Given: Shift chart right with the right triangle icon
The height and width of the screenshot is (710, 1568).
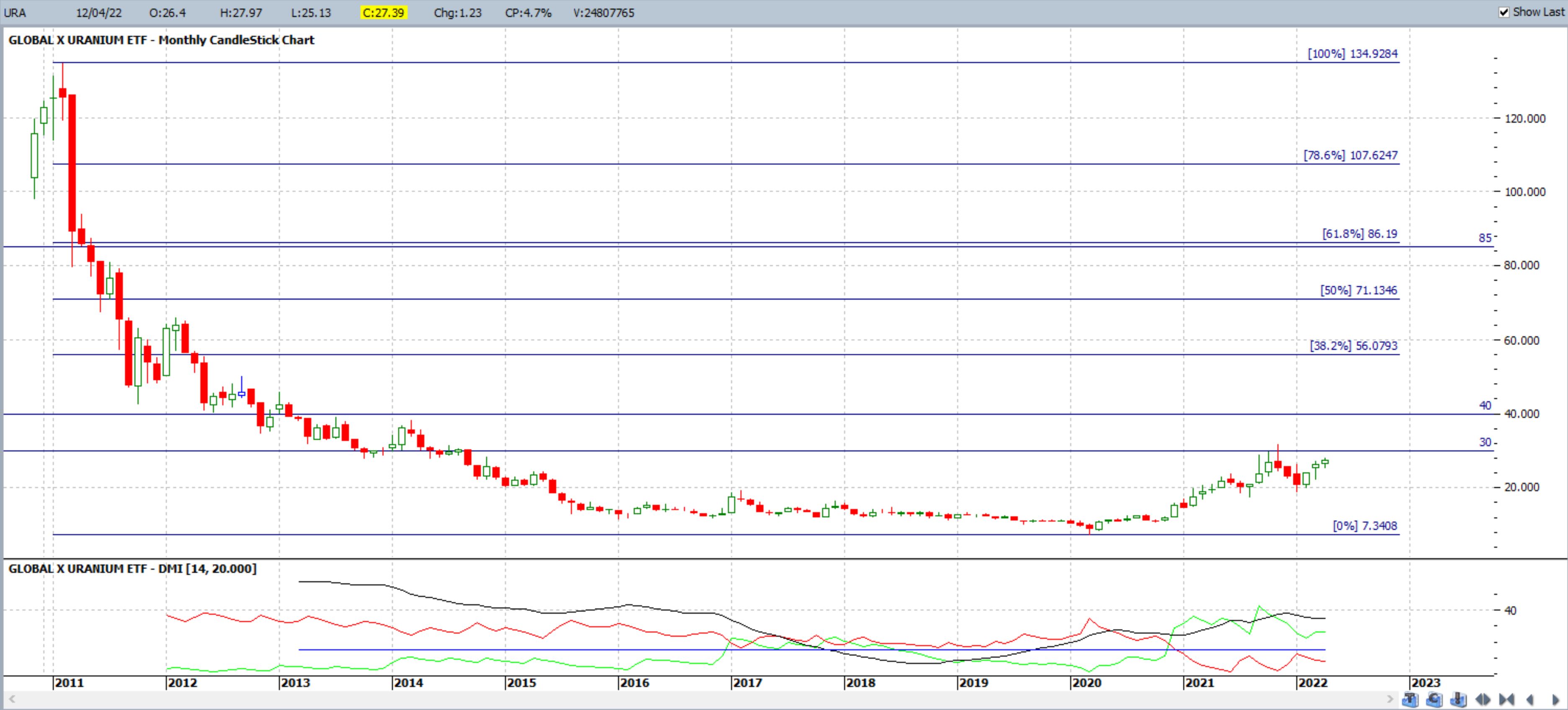Looking at the screenshot, I should tap(1556, 700).
